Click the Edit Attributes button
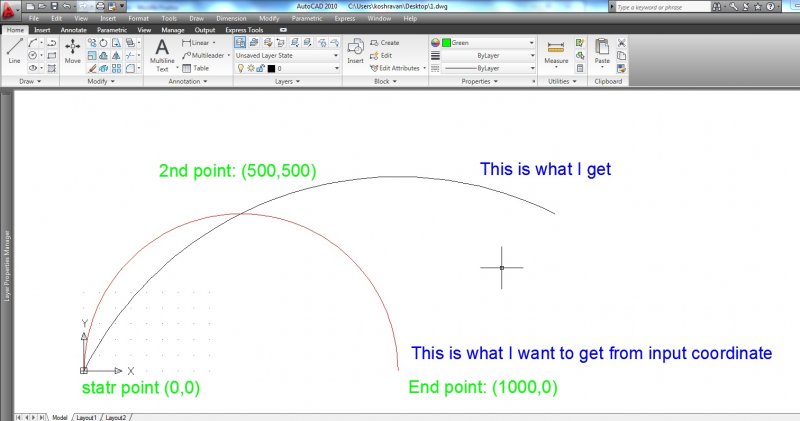800x421 pixels. 398,68
